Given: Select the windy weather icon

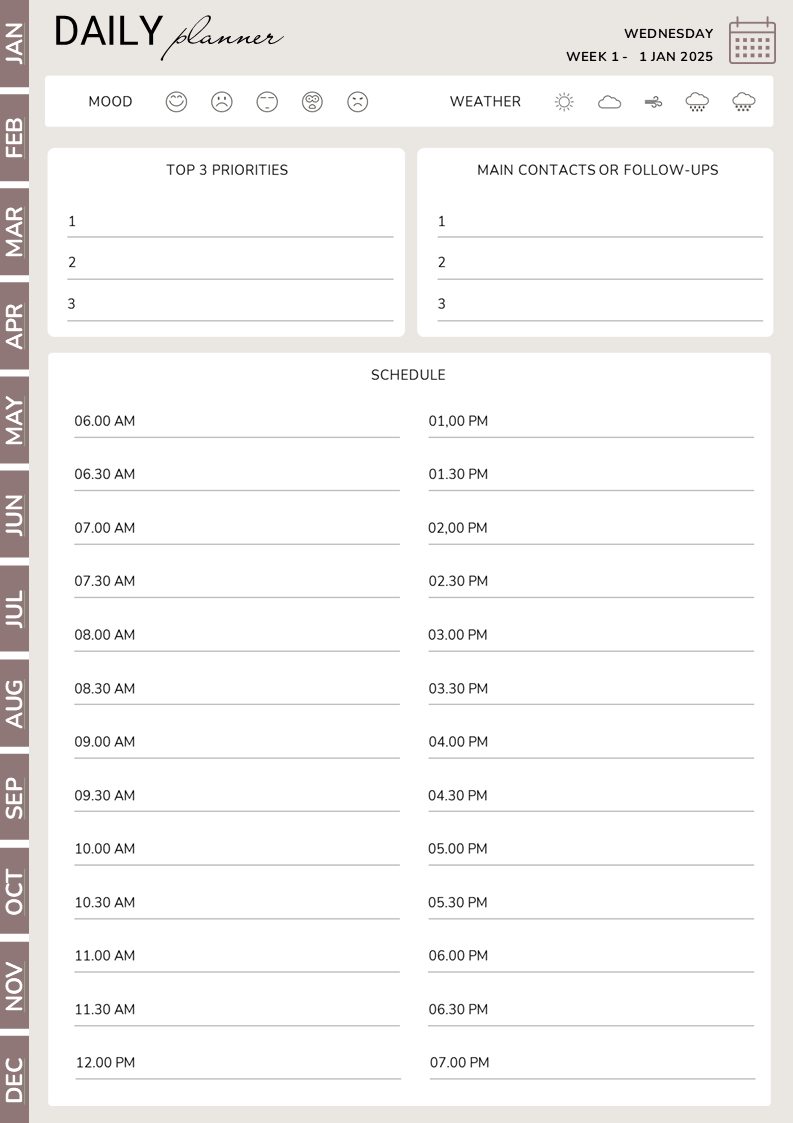Looking at the screenshot, I should point(654,102).
